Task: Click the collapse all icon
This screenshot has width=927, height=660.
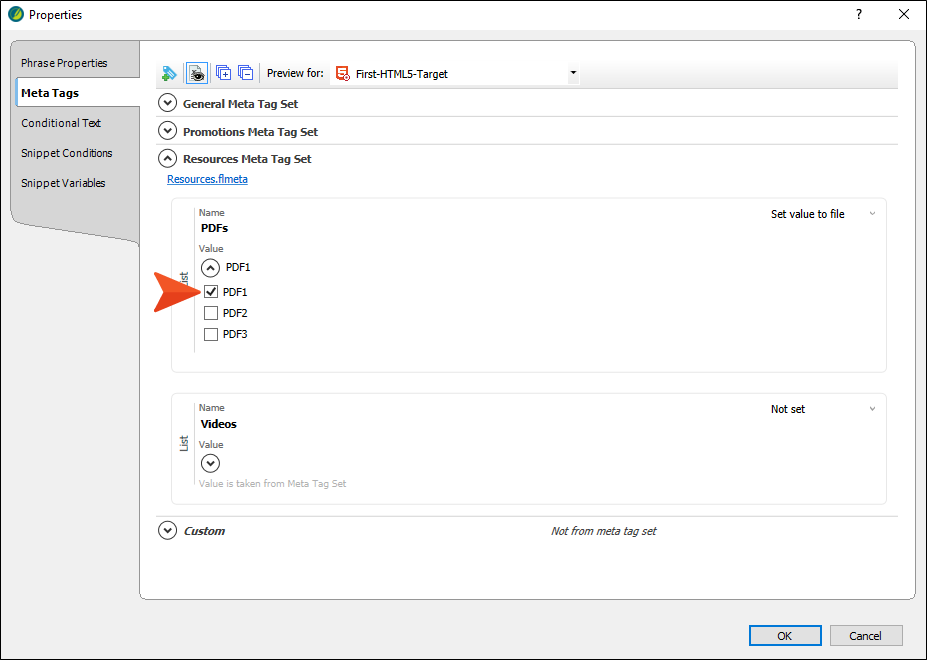Action: coord(245,73)
